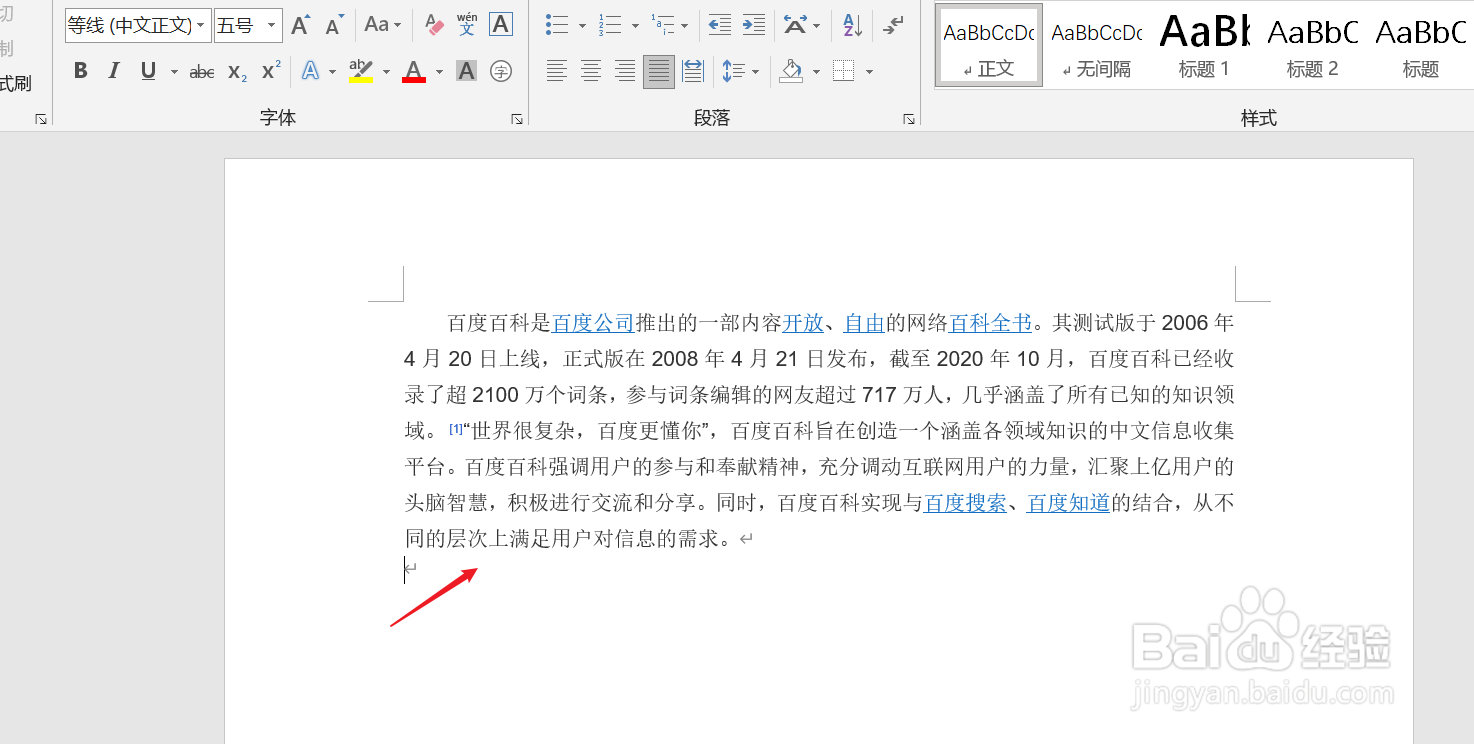Expand borders dropdown arrow
This screenshot has height=744, width=1474.
pos(869,72)
